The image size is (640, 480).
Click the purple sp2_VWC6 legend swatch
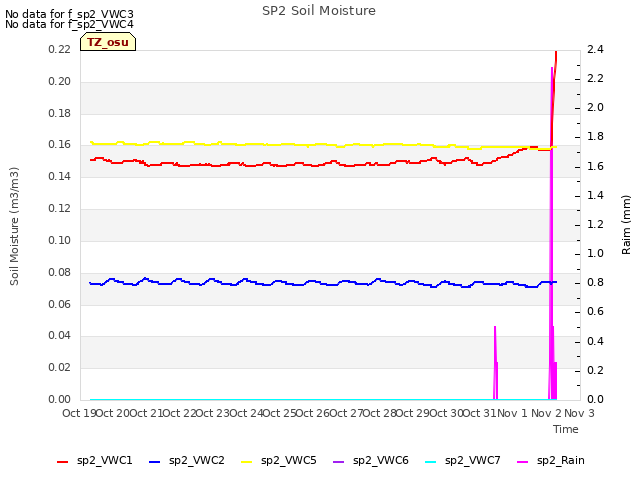pos(339,462)
